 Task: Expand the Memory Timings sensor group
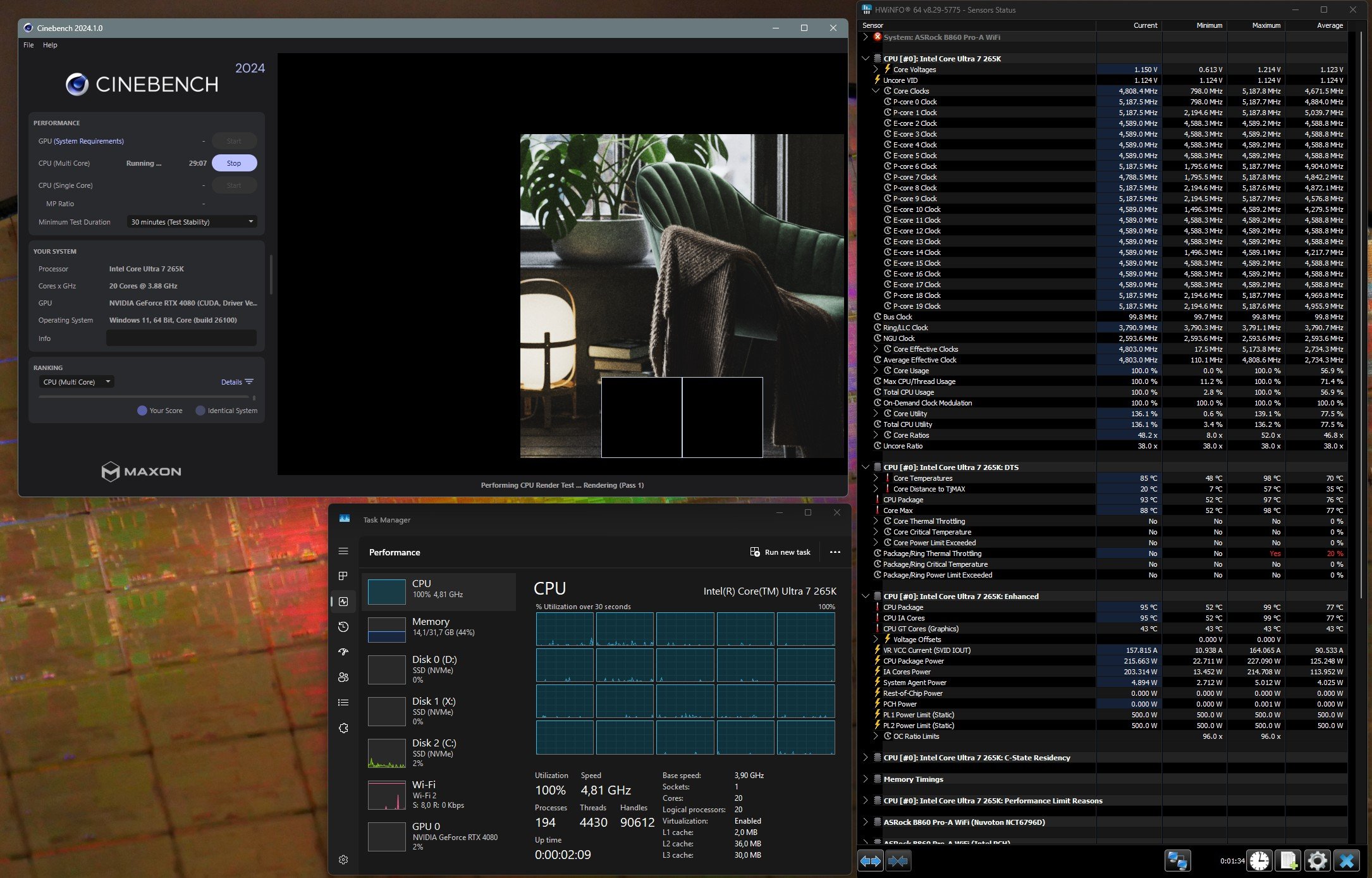coord(866,779)
